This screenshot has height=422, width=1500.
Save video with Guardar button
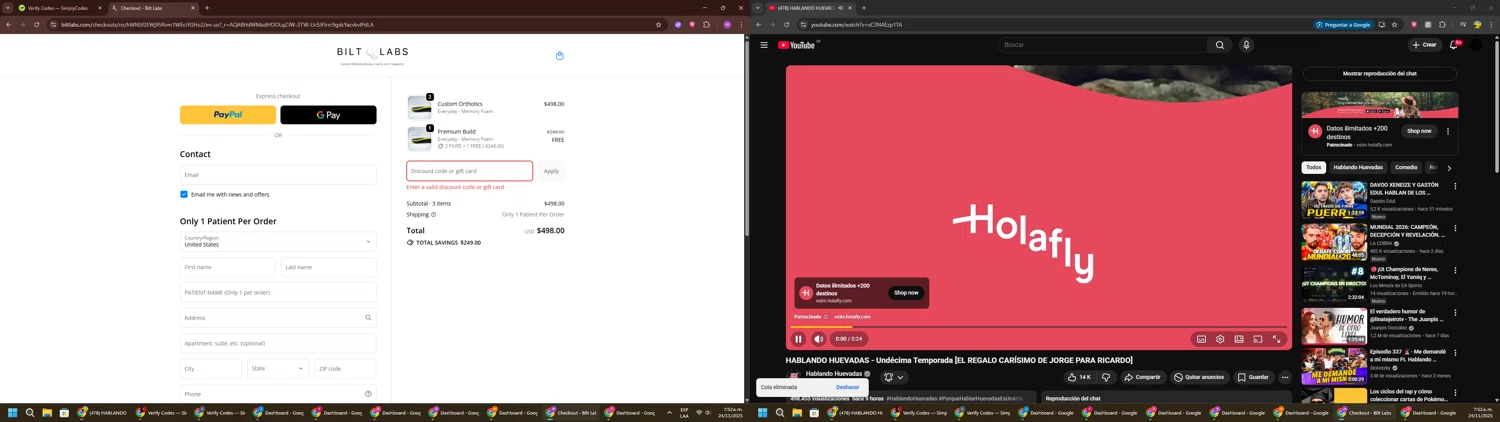coord(1253,377)
